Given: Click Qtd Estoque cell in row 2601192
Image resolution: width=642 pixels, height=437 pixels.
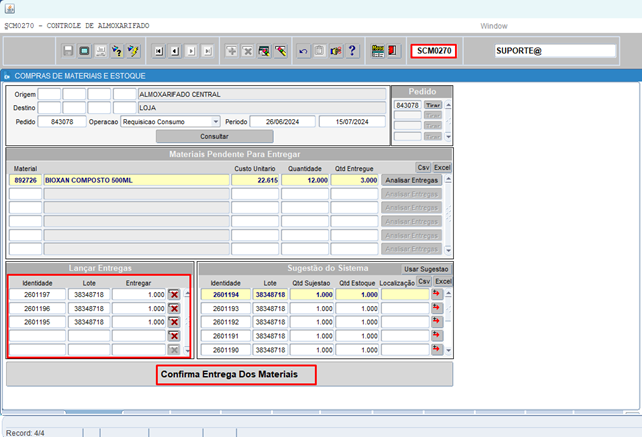Looking at the screenshot, I should click(x=357, y=322).
